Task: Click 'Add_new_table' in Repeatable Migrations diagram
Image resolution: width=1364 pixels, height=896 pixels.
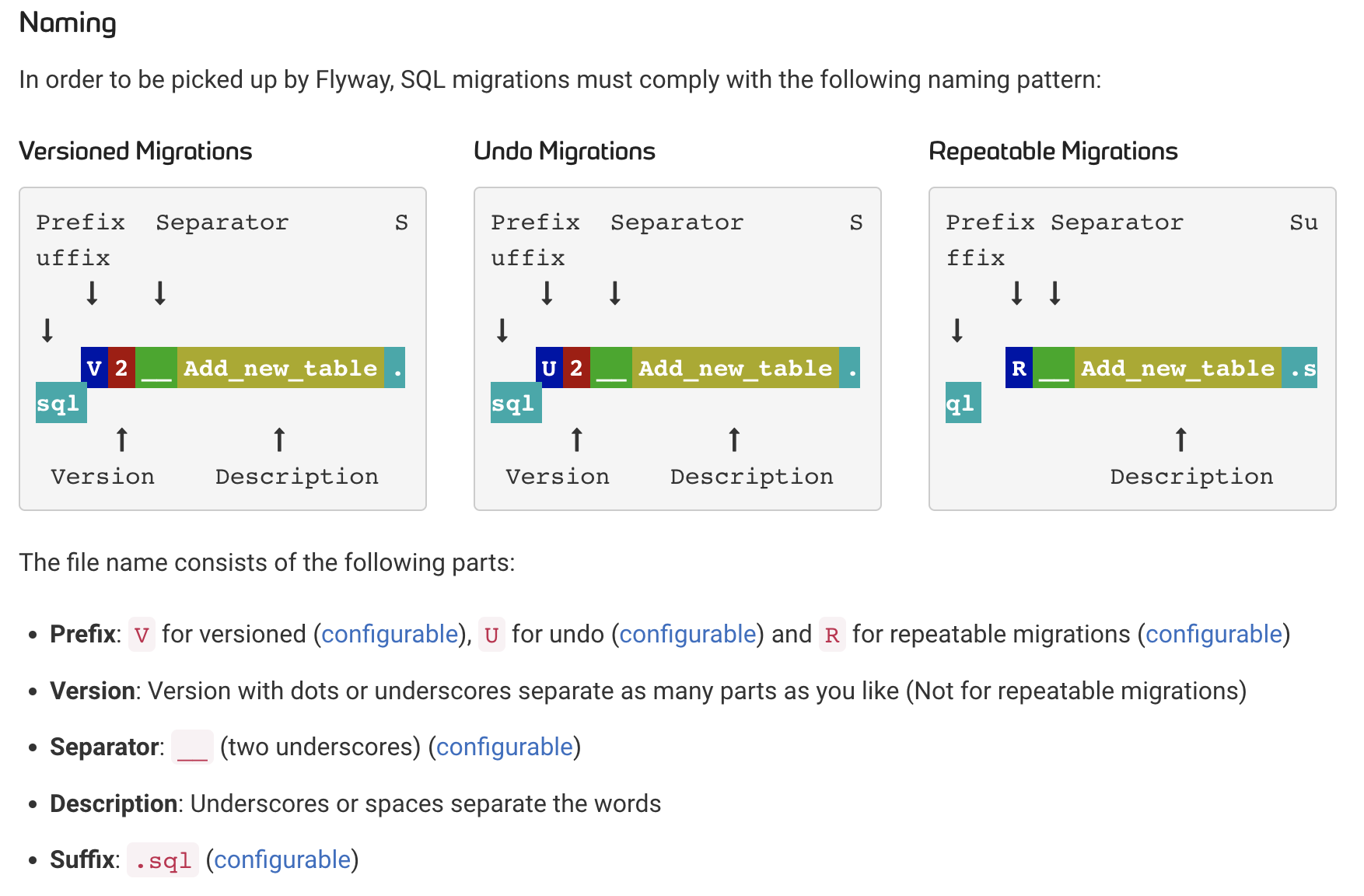Action: (1178, 368)
